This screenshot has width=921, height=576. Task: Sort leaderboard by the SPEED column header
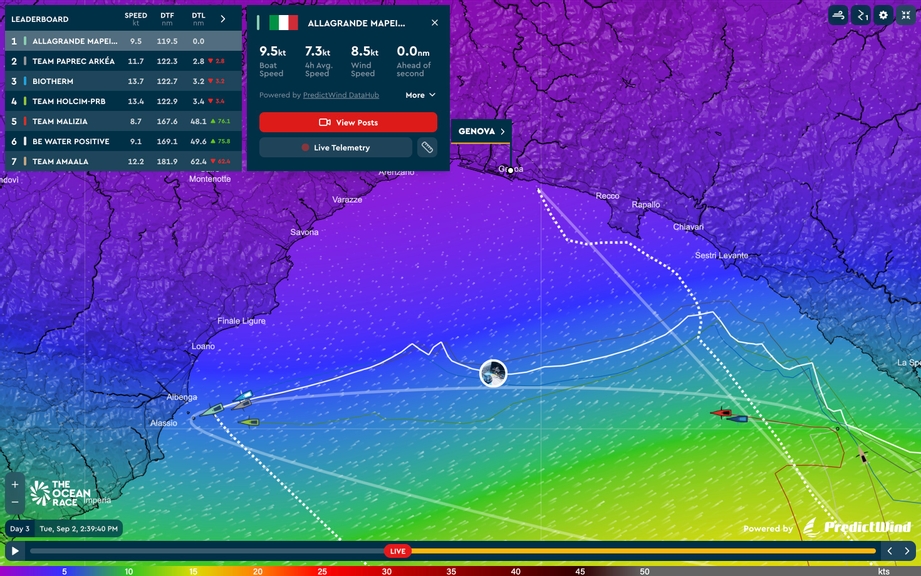pyautogui.click(x=136, y=19)
